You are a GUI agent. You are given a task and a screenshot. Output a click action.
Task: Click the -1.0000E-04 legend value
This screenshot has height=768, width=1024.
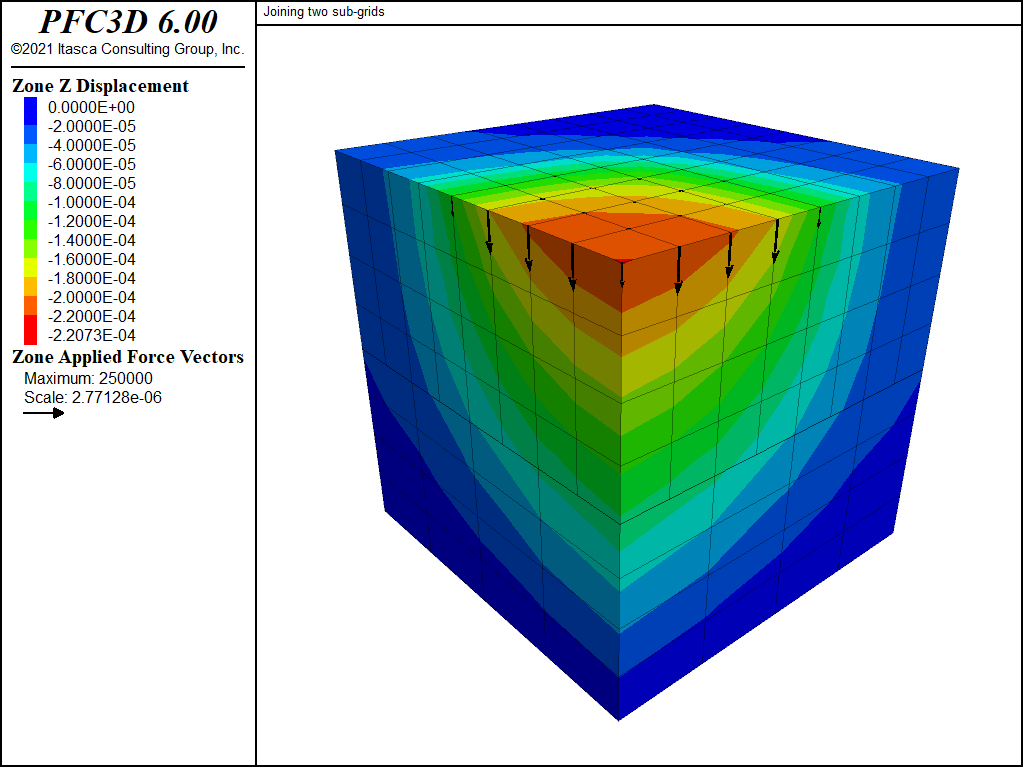pos(91,202)
